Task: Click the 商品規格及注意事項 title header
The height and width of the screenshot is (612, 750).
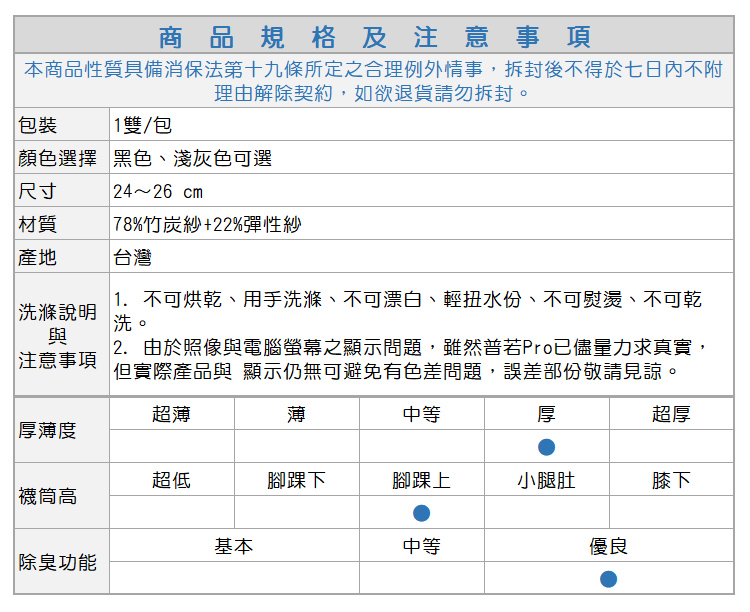Action: coord(375,37)
